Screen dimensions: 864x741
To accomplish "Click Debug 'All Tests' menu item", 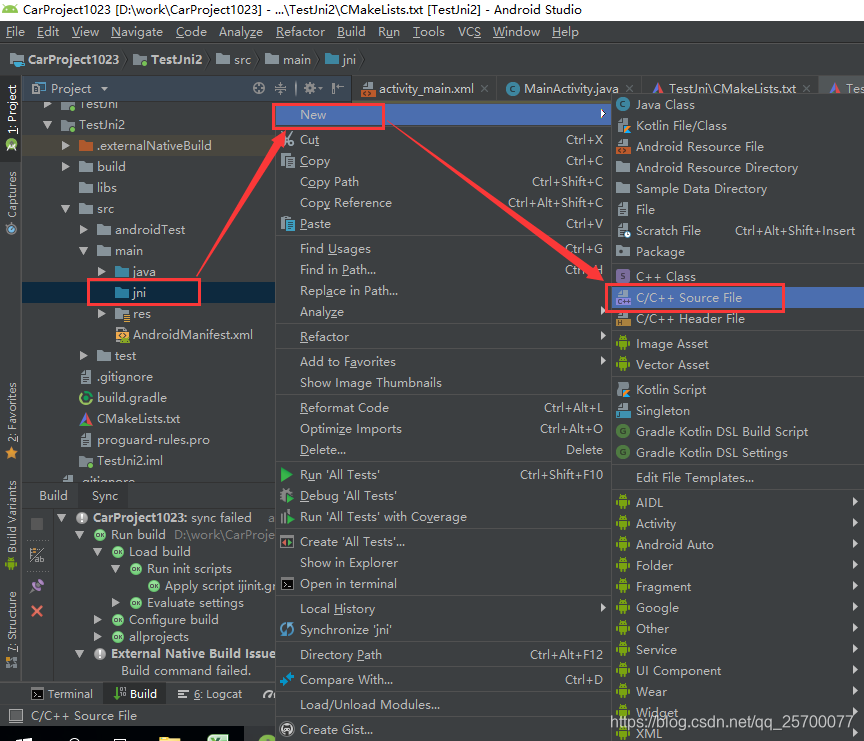I will (x=442, y=495).
